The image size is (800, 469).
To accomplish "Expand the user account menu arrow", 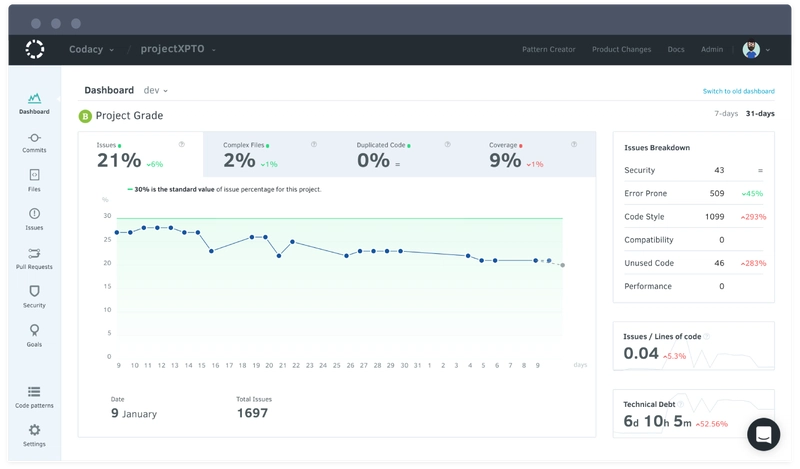I will click(768, 50).
